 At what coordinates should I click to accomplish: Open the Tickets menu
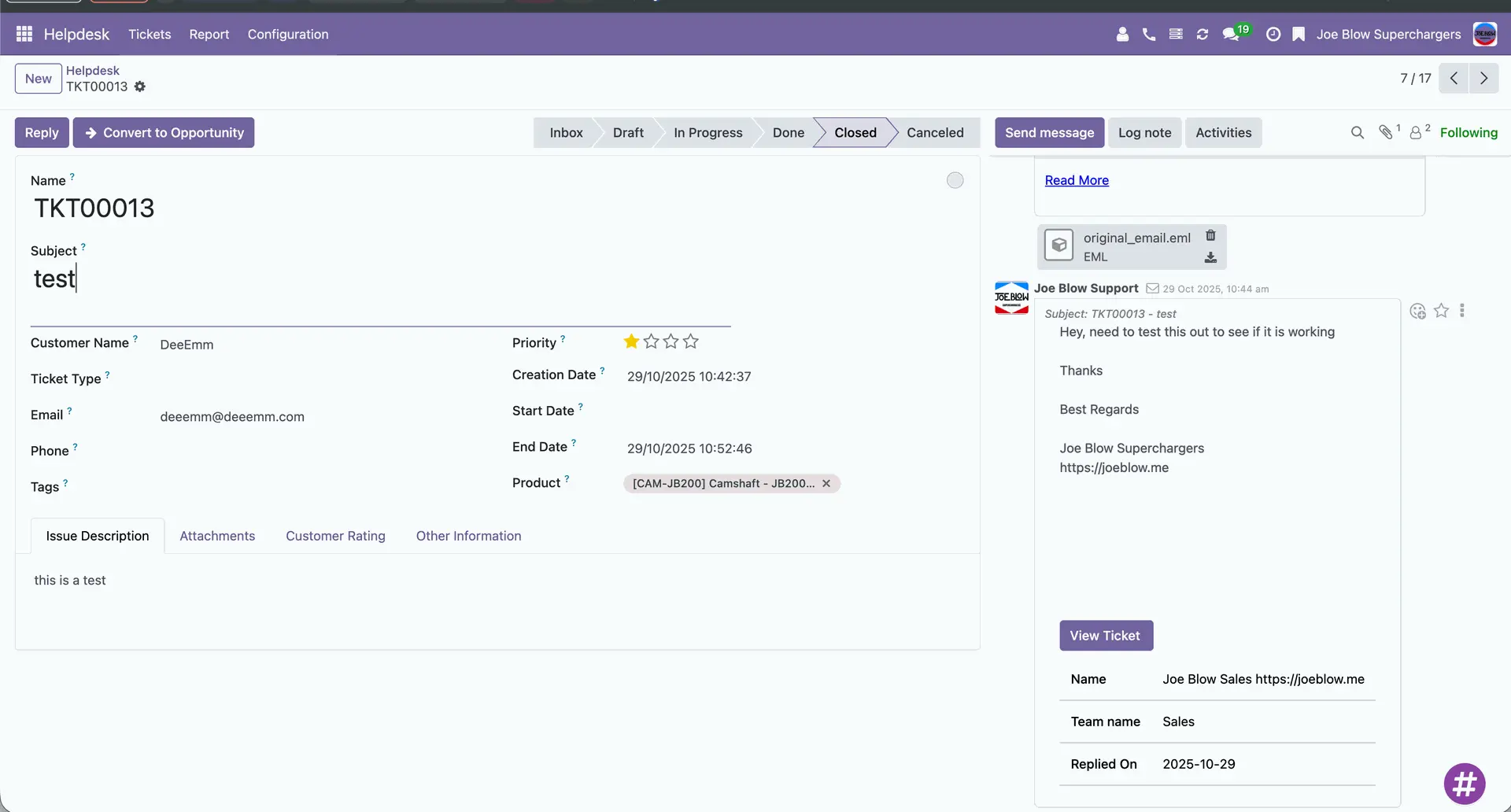[150, 34]
